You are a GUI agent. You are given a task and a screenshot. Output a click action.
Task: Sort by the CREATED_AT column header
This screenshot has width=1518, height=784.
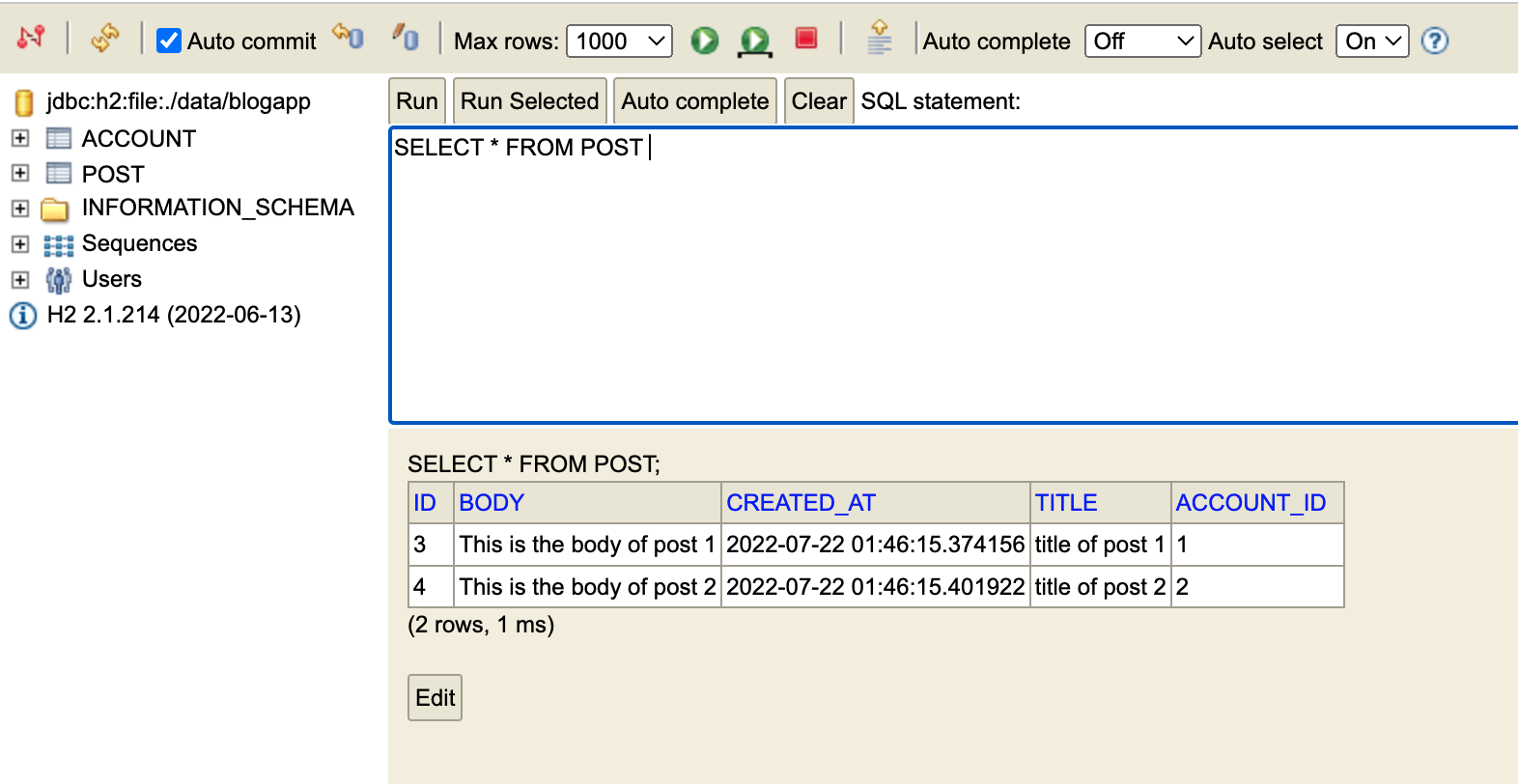point(801,503)
